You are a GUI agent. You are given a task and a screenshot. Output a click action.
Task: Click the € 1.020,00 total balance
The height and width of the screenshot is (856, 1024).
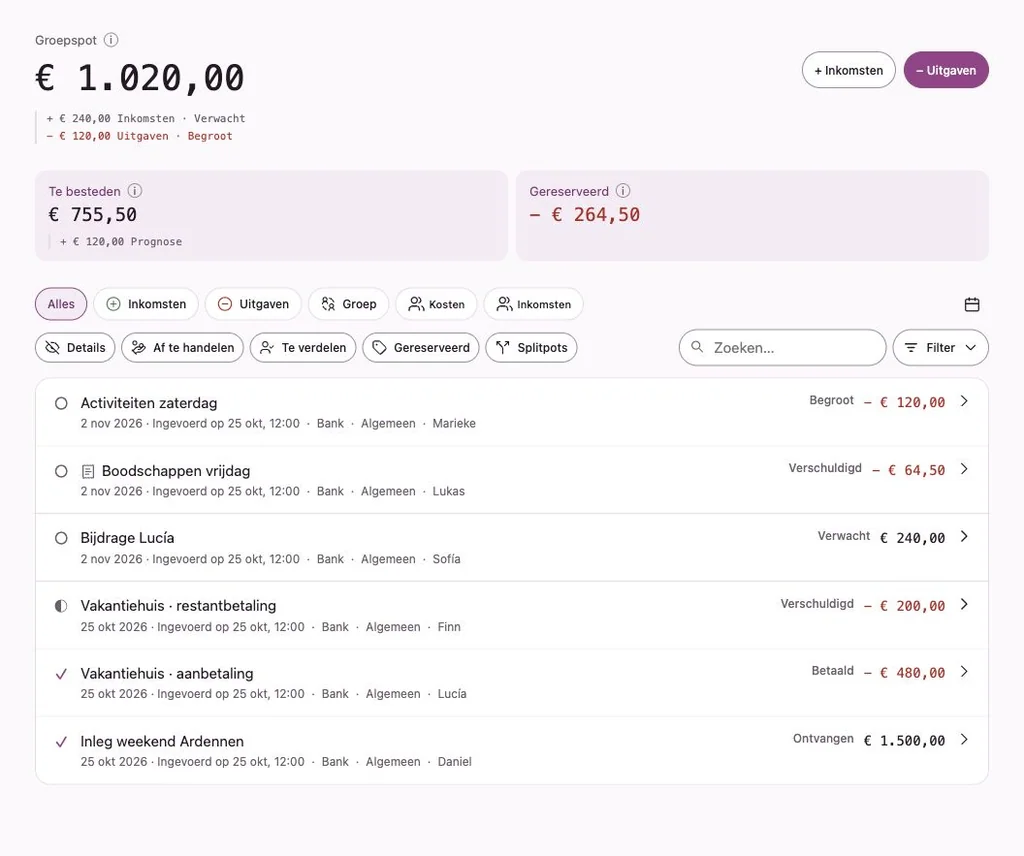pos(140,78)
